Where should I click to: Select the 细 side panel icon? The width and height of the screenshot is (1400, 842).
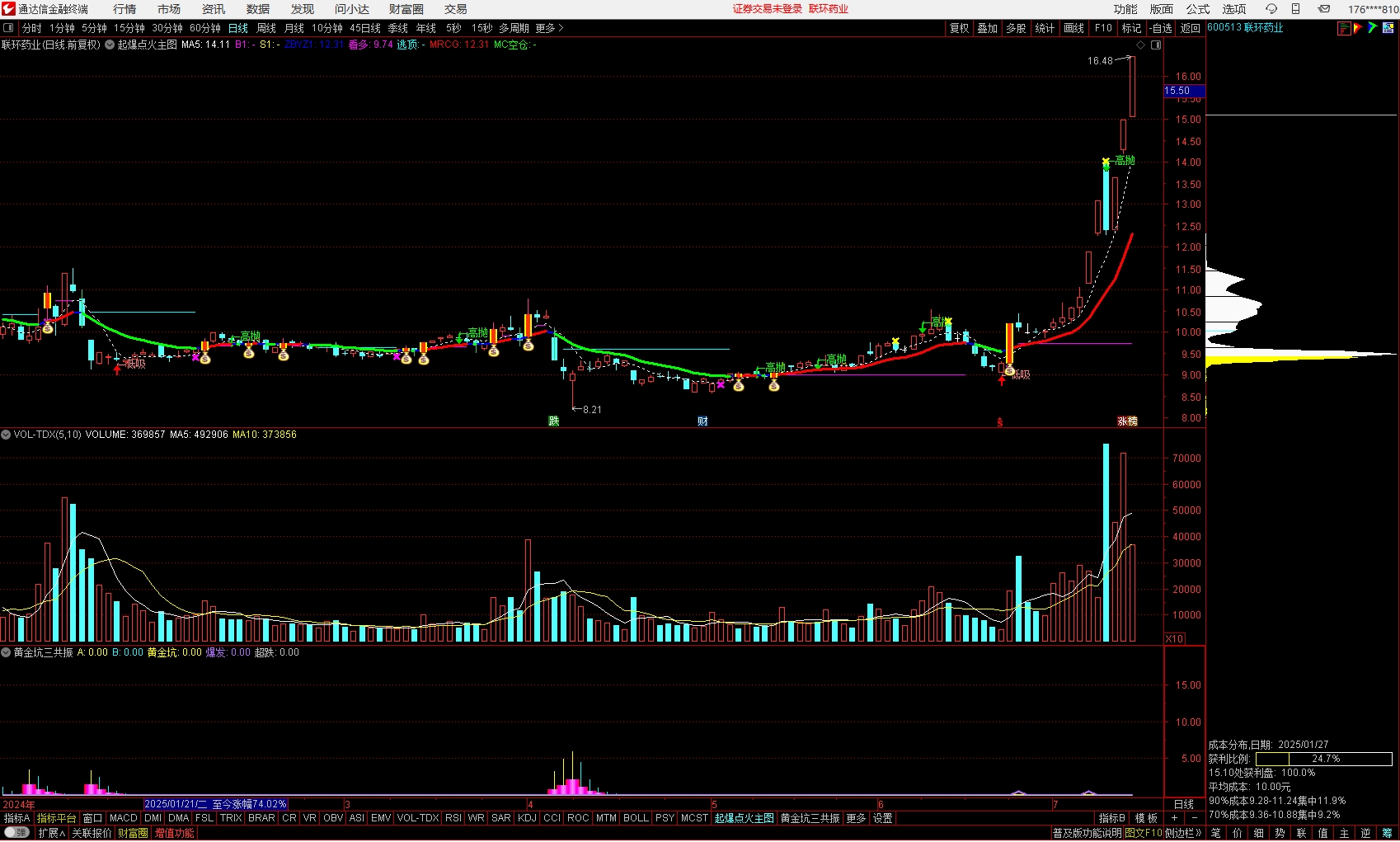[1259, 834]
